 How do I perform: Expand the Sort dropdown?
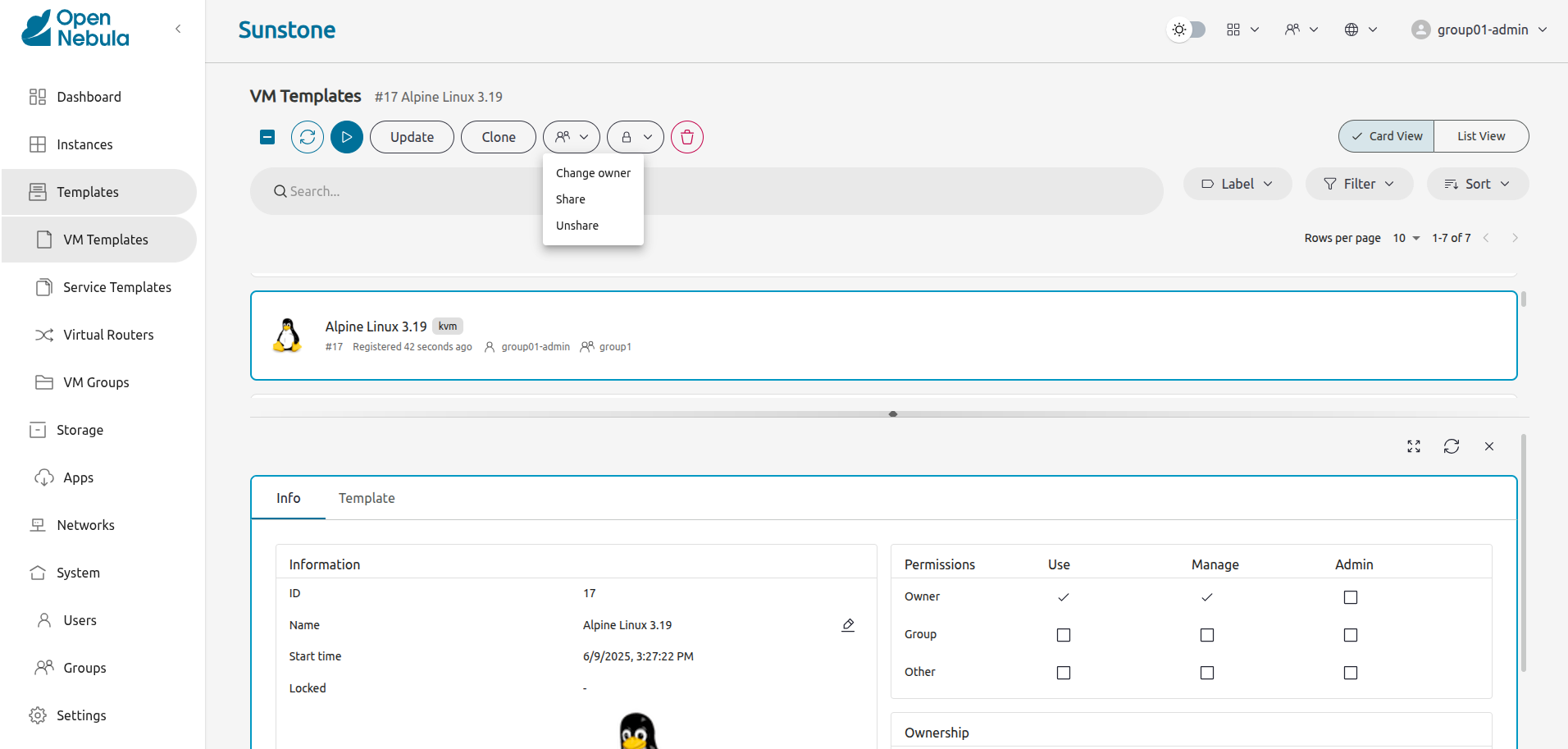click(1477, 184)
